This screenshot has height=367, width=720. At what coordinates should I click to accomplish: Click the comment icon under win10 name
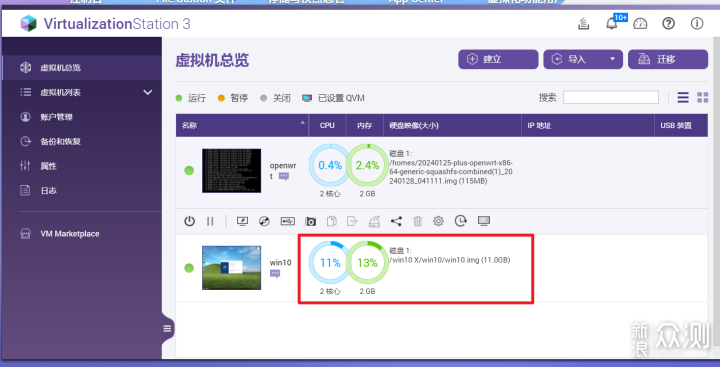pyautogui.click(x=275, y=274)
